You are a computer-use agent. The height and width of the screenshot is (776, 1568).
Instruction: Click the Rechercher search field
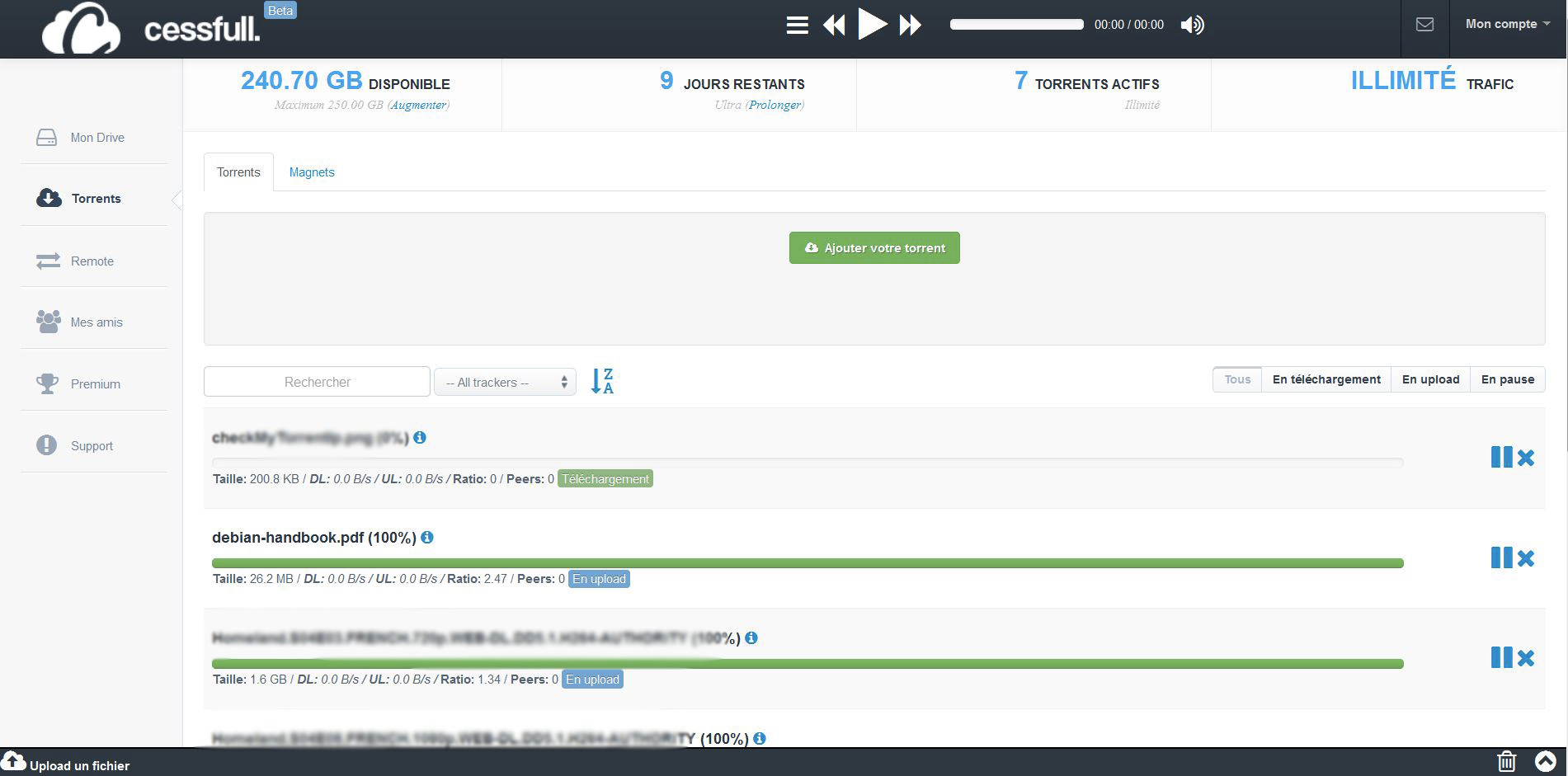coord(317,382)
